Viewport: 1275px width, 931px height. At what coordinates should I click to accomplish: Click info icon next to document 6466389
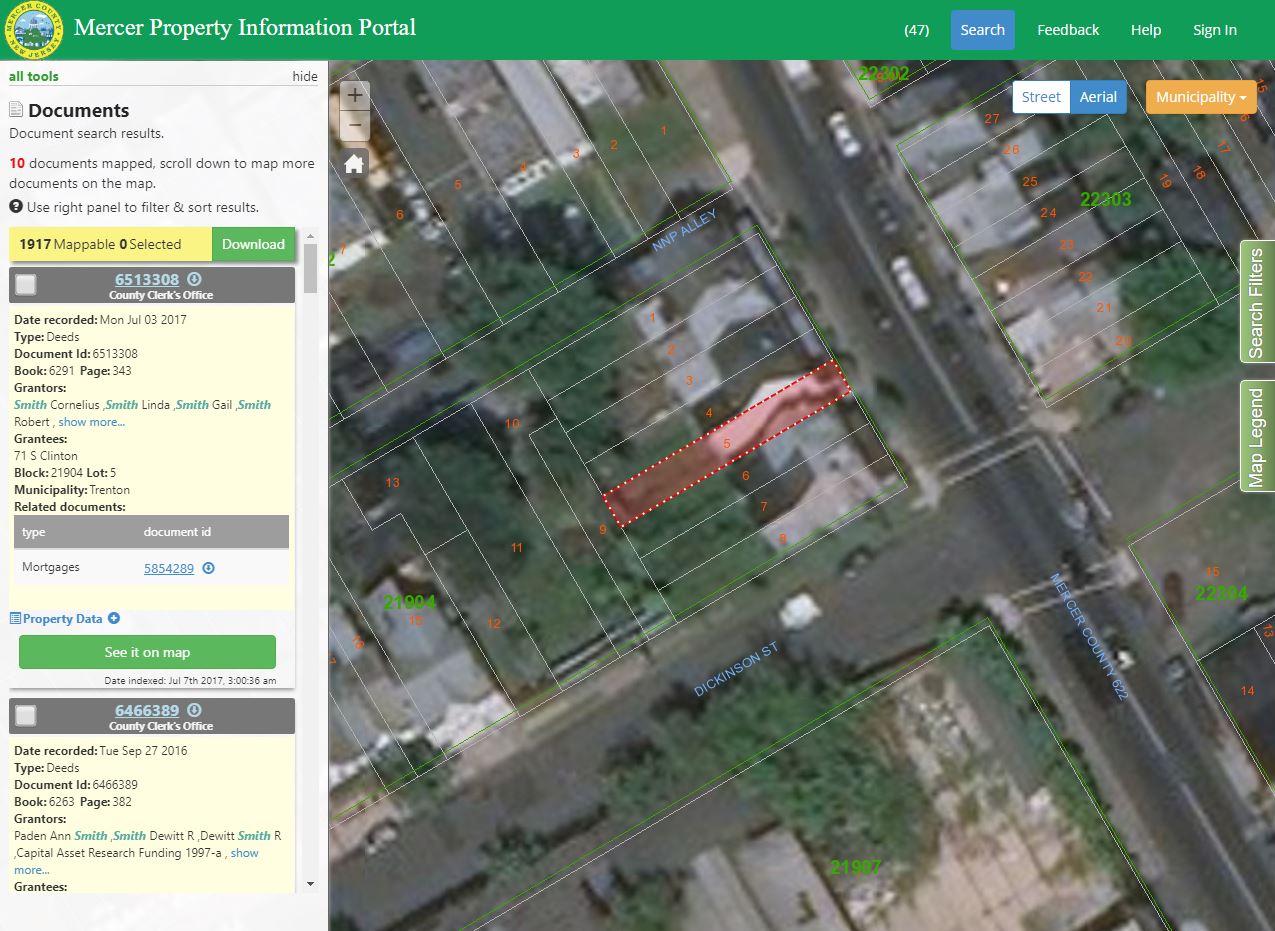[195, 710]
